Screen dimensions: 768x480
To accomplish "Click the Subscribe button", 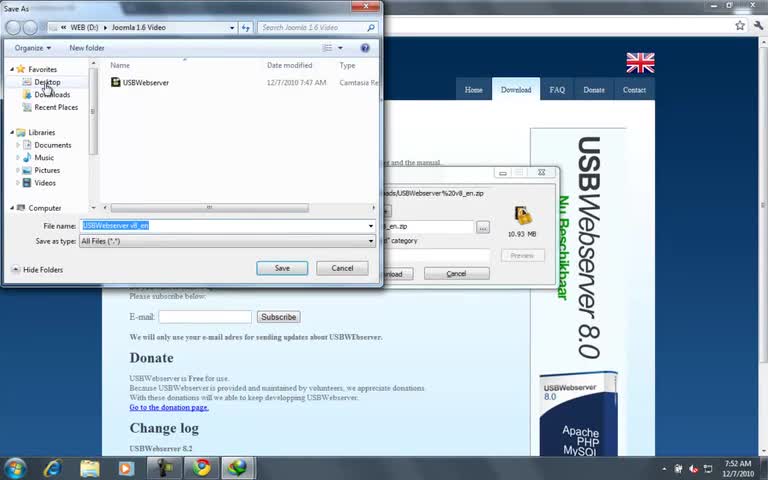I will [278, 317].
